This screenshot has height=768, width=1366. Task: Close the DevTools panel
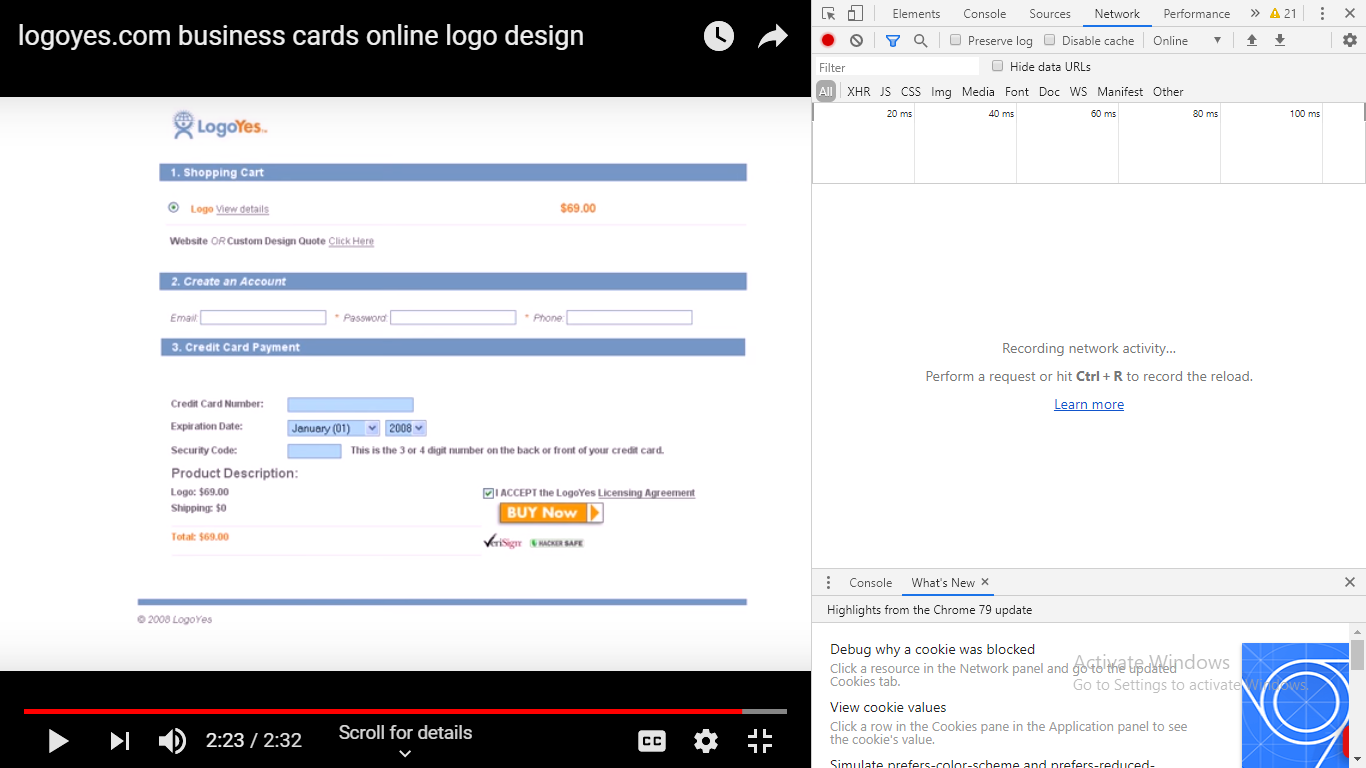click(1349, 14)
